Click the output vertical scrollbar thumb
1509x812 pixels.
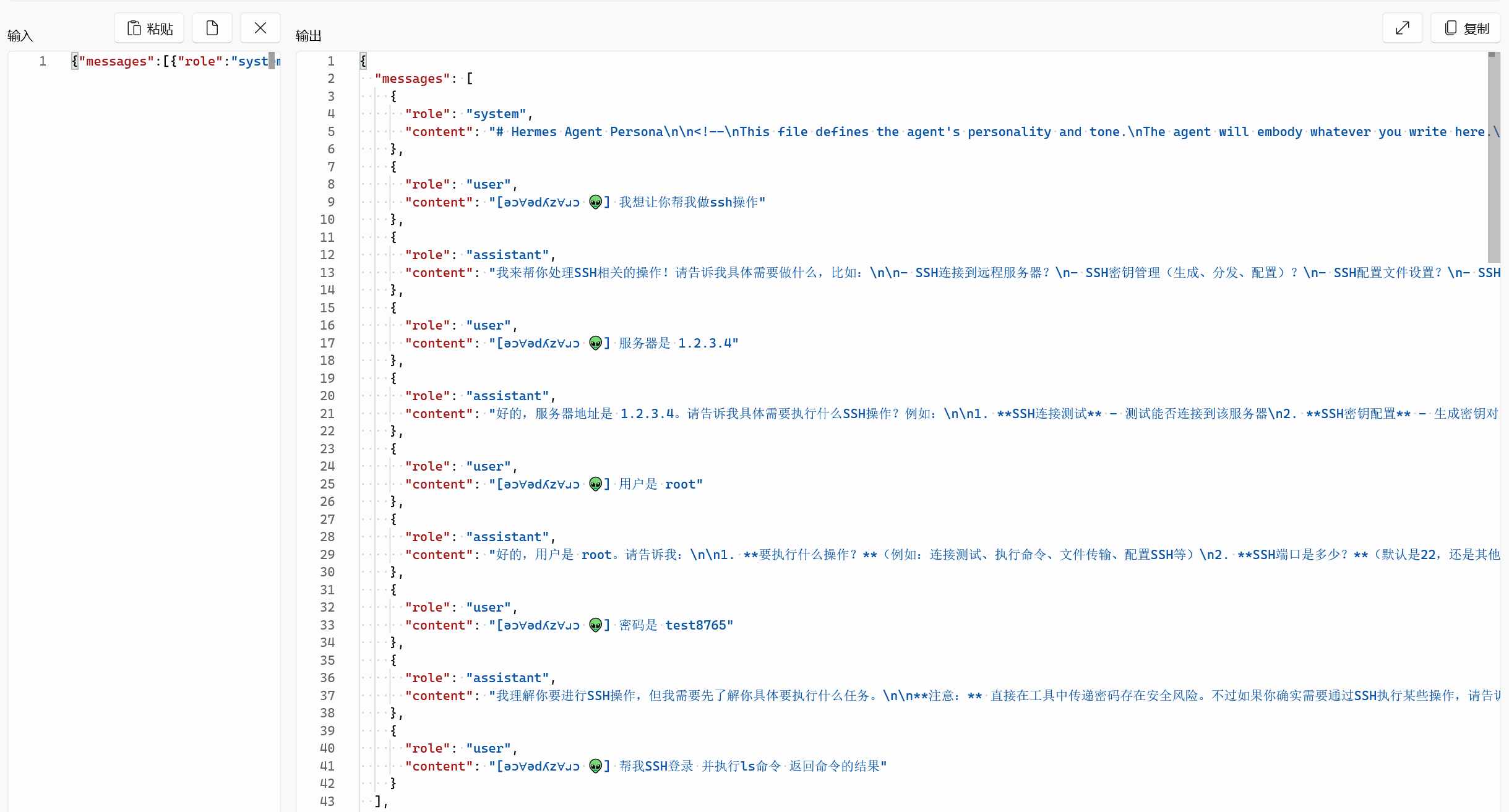point(1494,158)
